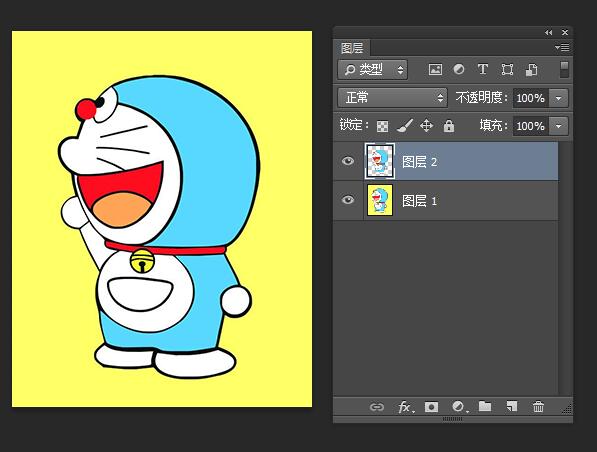Filter layers by type (T) icon
Viewport: 597px width, 452px height.
(483, 69)
